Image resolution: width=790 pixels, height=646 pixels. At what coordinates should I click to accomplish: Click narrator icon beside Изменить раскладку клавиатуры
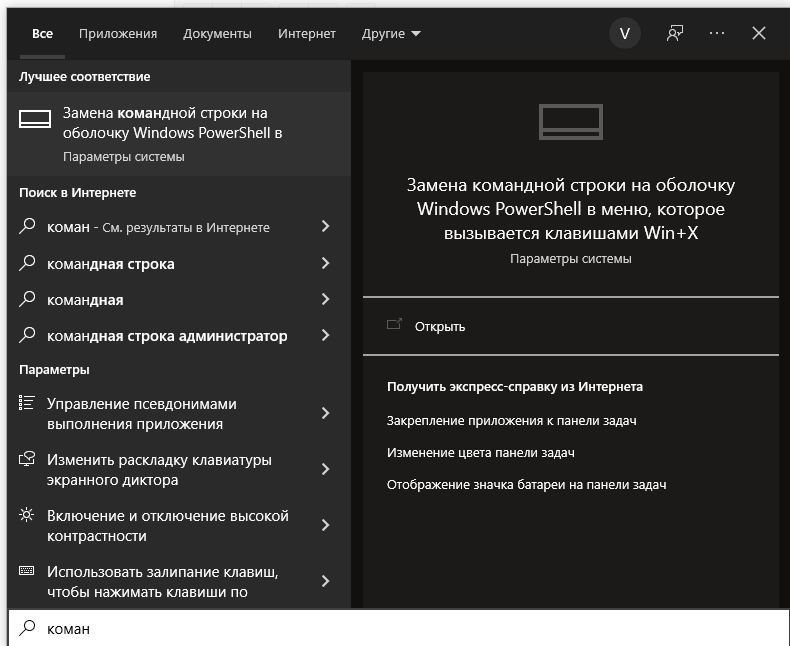point(27,459)
